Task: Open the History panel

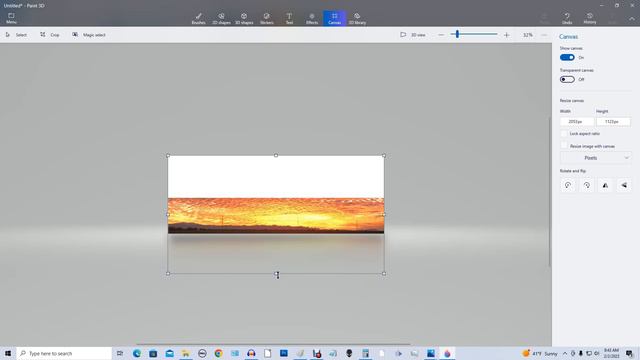Action: point(589,18)
